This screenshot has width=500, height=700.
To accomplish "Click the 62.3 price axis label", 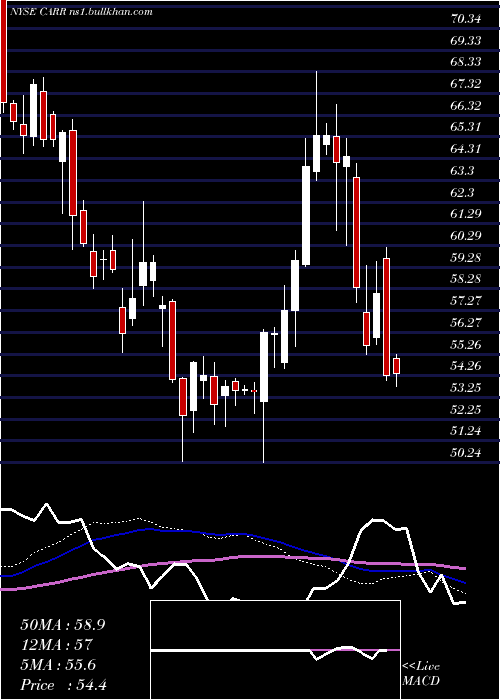I will [462, 192].
